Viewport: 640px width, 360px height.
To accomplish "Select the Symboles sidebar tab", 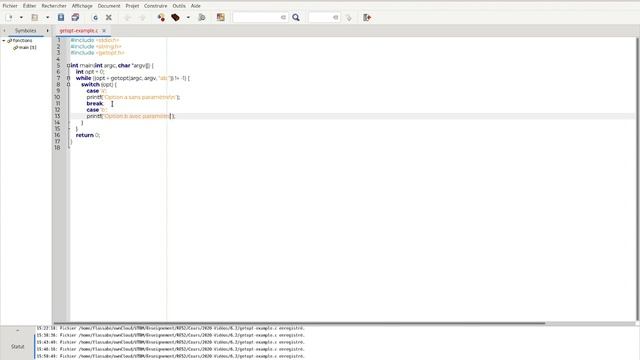I will click(x=25, y=31).
